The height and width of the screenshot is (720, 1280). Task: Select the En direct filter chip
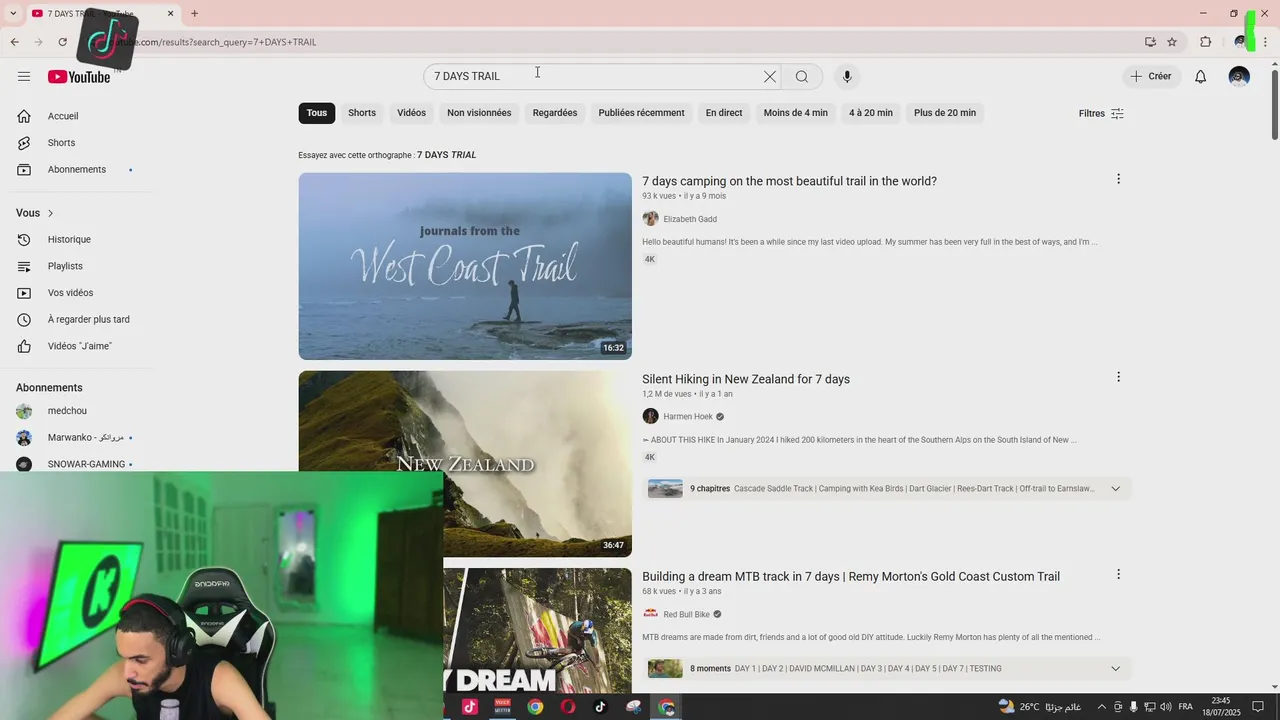pyautogui.click(x=724, y=113)
